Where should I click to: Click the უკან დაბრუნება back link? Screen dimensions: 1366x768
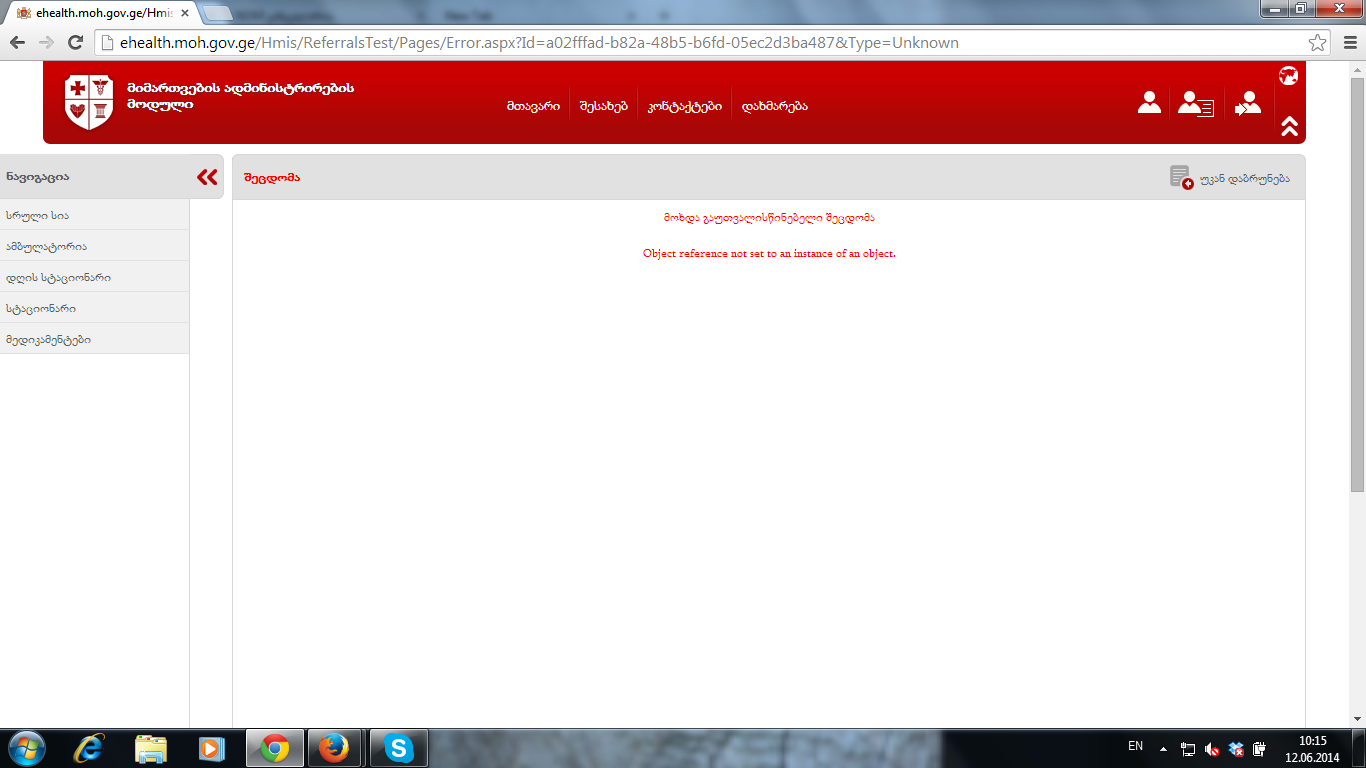point(1244,178)
